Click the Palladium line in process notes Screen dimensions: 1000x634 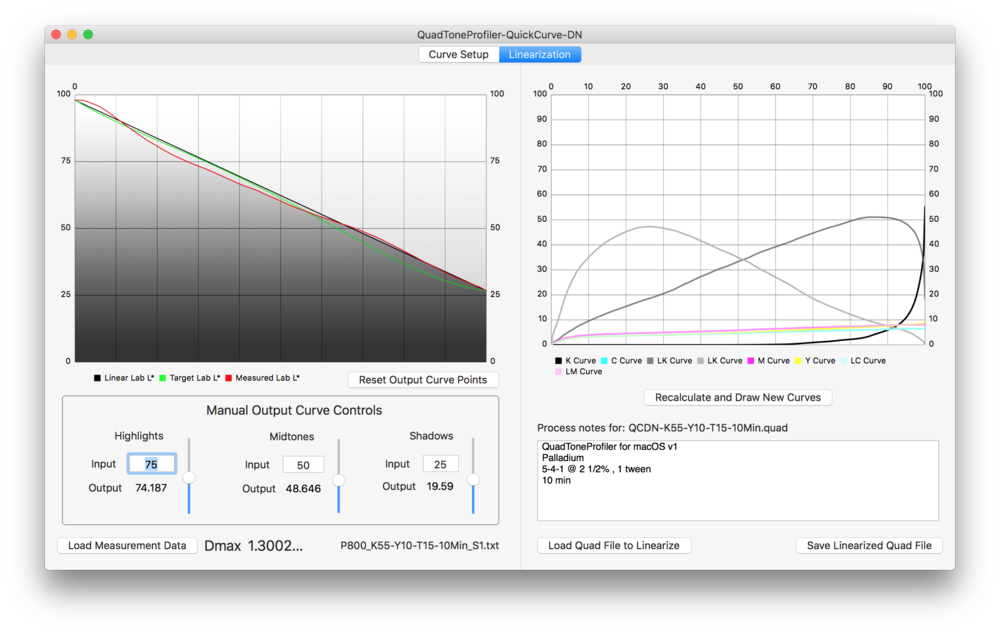pos(562,458)
